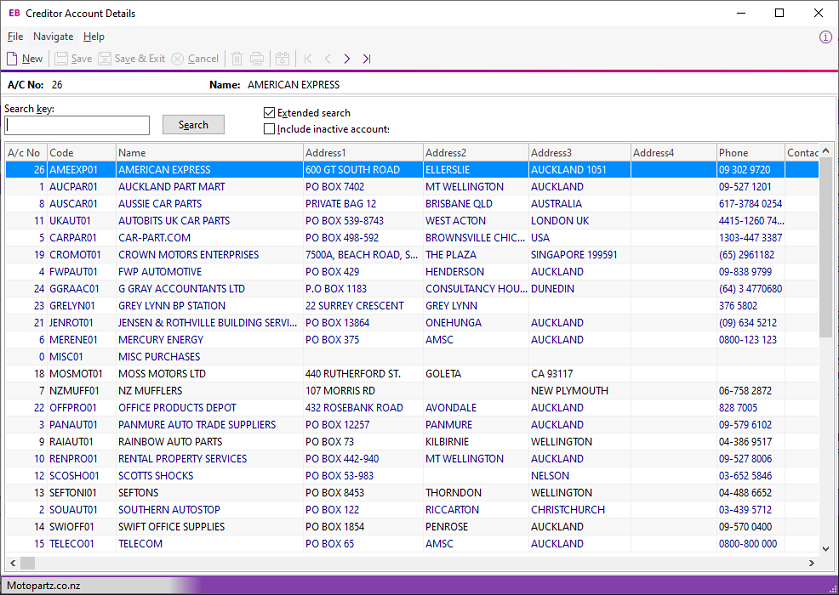Enable Include inactive accounts checkbox
This screenshot has width=839, height=595.
(x=269, y=128)
